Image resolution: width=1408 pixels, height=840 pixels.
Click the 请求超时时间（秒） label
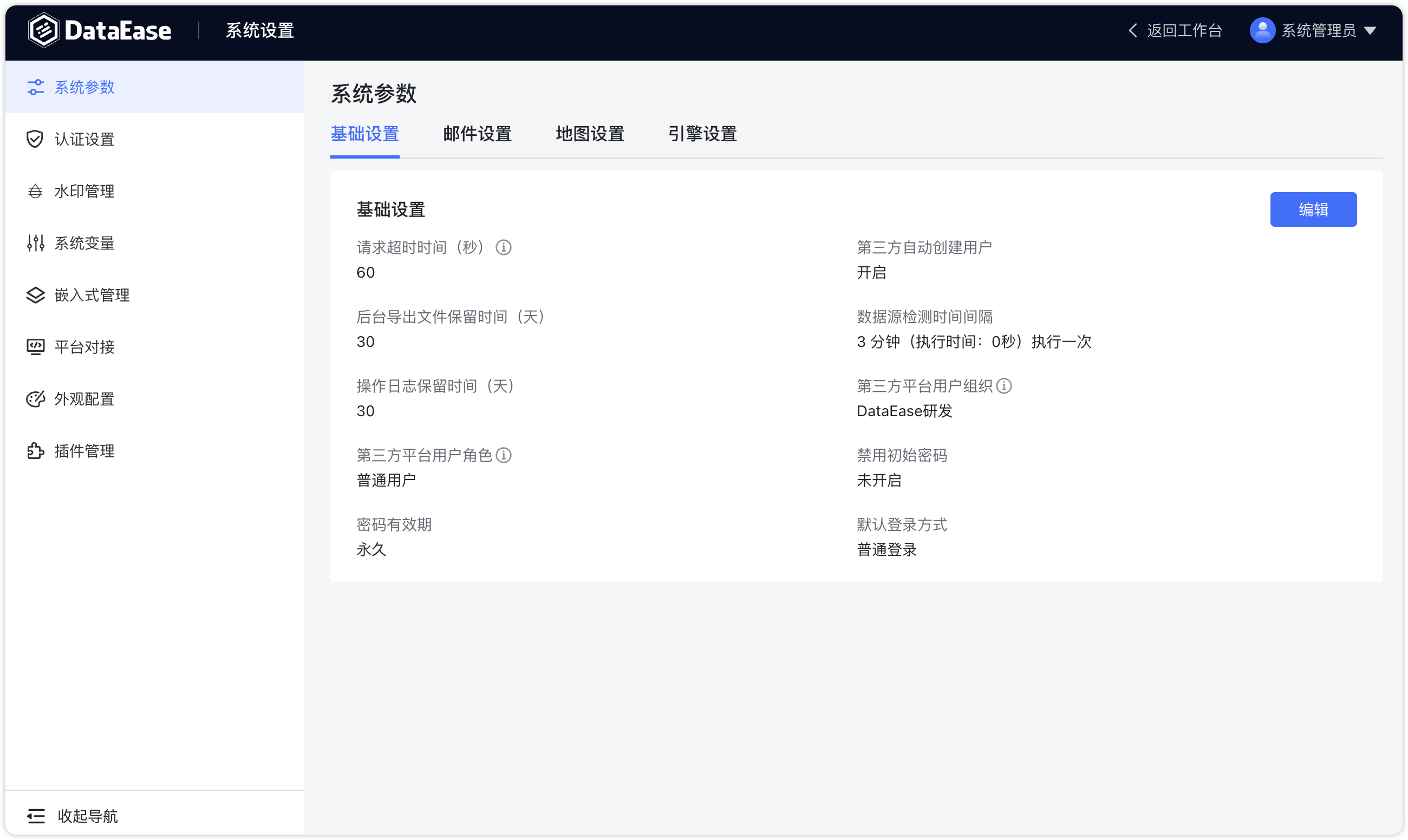tap(420, 247)
